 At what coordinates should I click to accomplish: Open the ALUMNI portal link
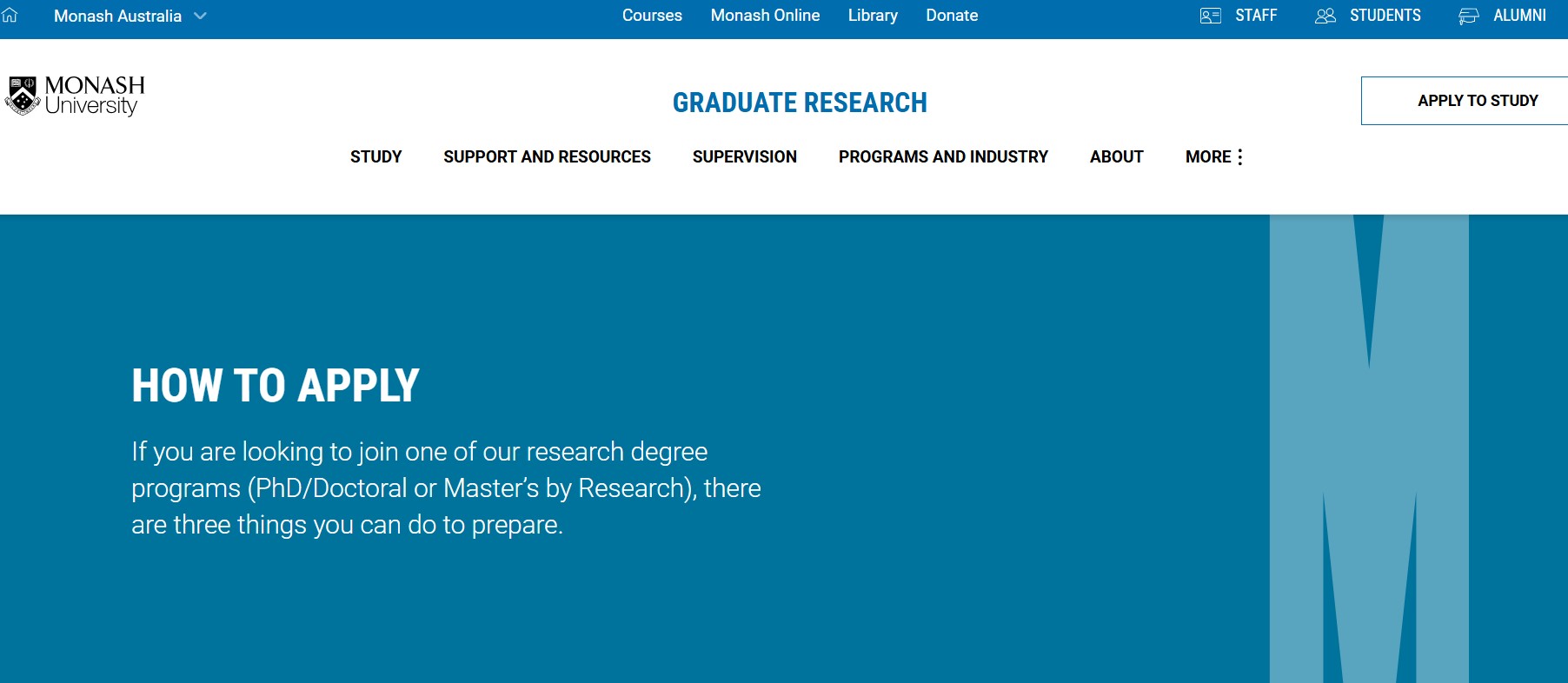[1519, 16]
